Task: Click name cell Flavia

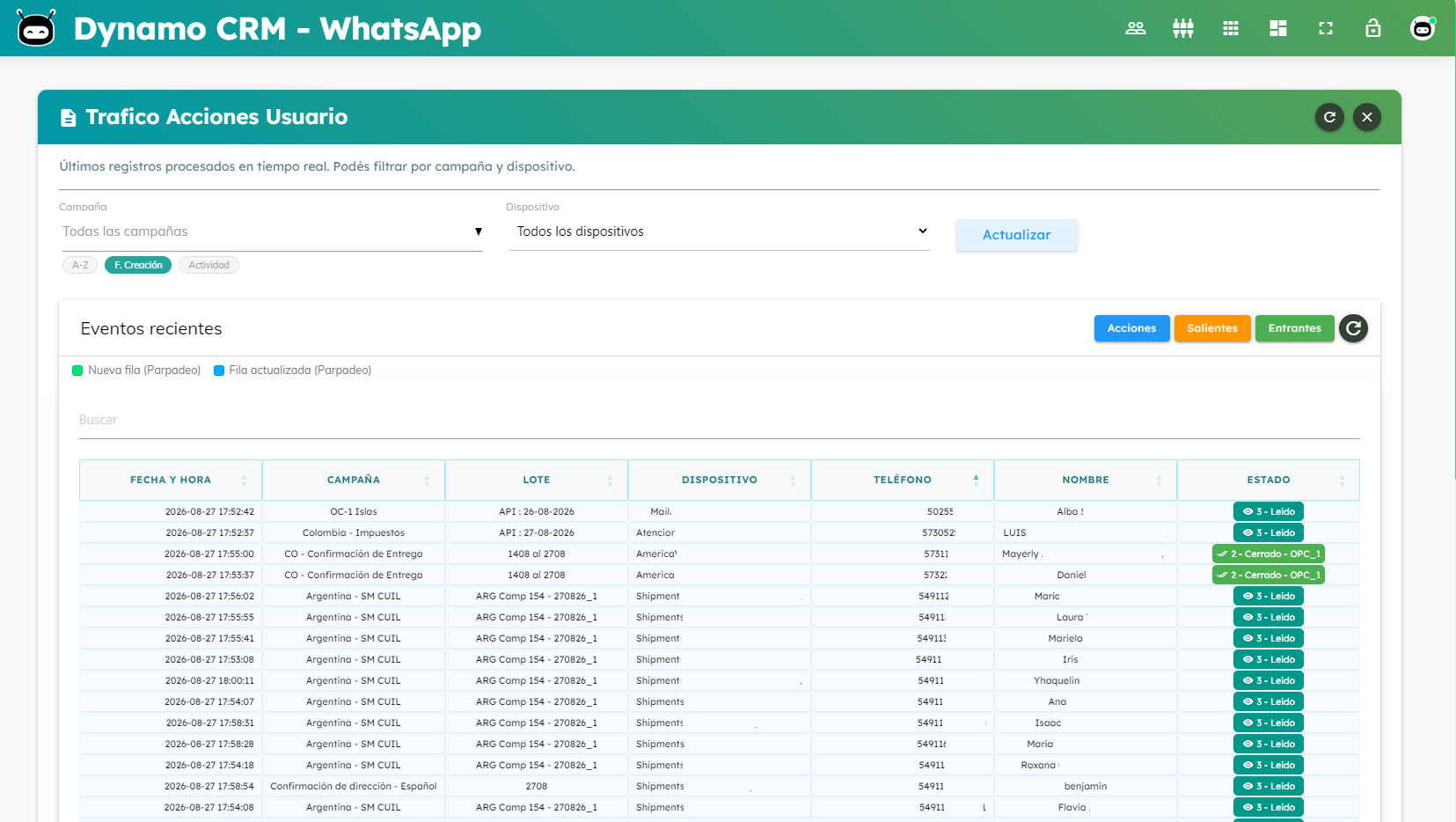Action: tap(1072, 807)
